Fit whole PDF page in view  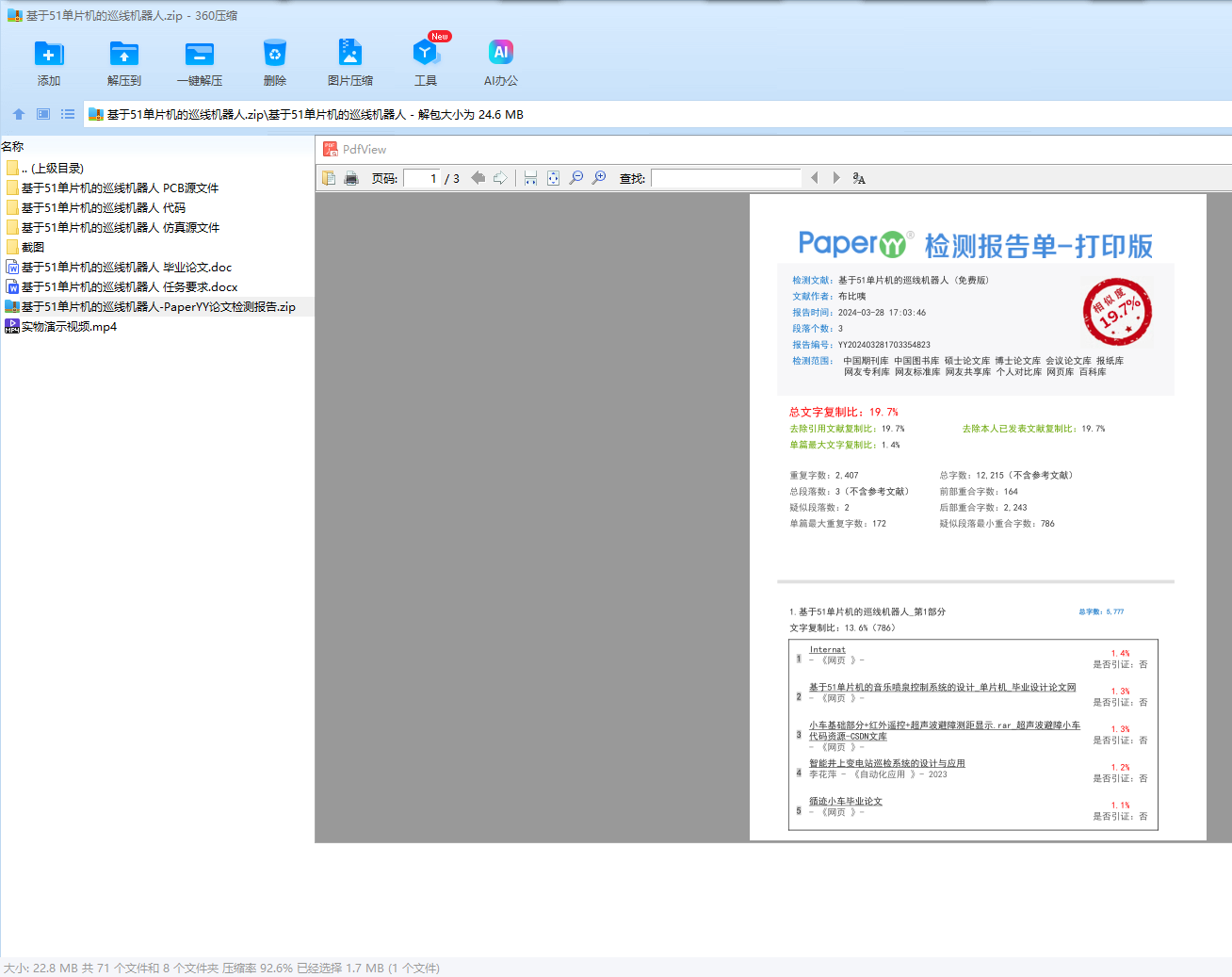tap(553, 178)
